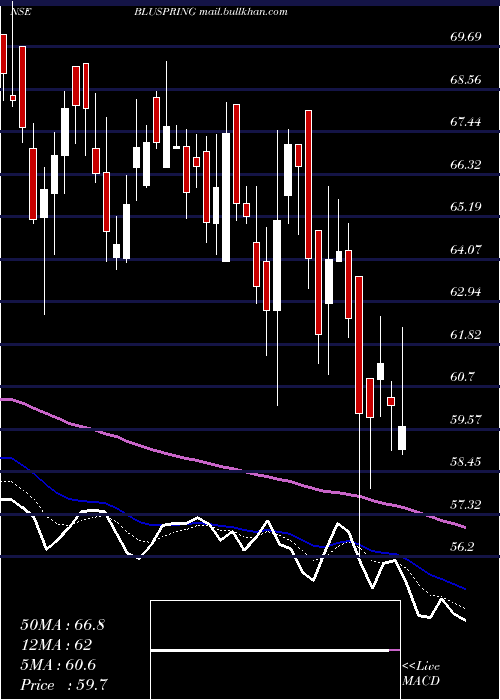The height and width of the screenshot is (700, 500).
Task: Click the MACD histogram box at bottom
Action: pyautogui.click(x=275, y=650)
